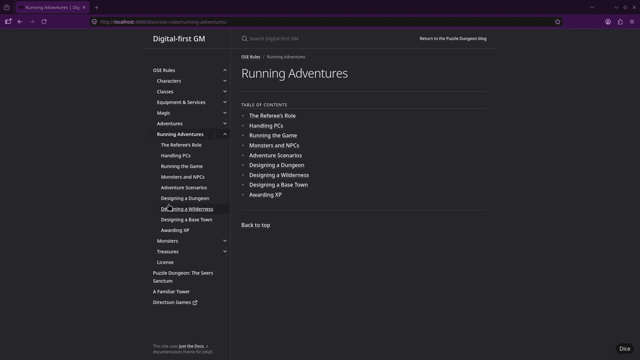Viewport: 640px width, 360px height.
Task: Expand the Characters section chevron
Action: point(225,81)
